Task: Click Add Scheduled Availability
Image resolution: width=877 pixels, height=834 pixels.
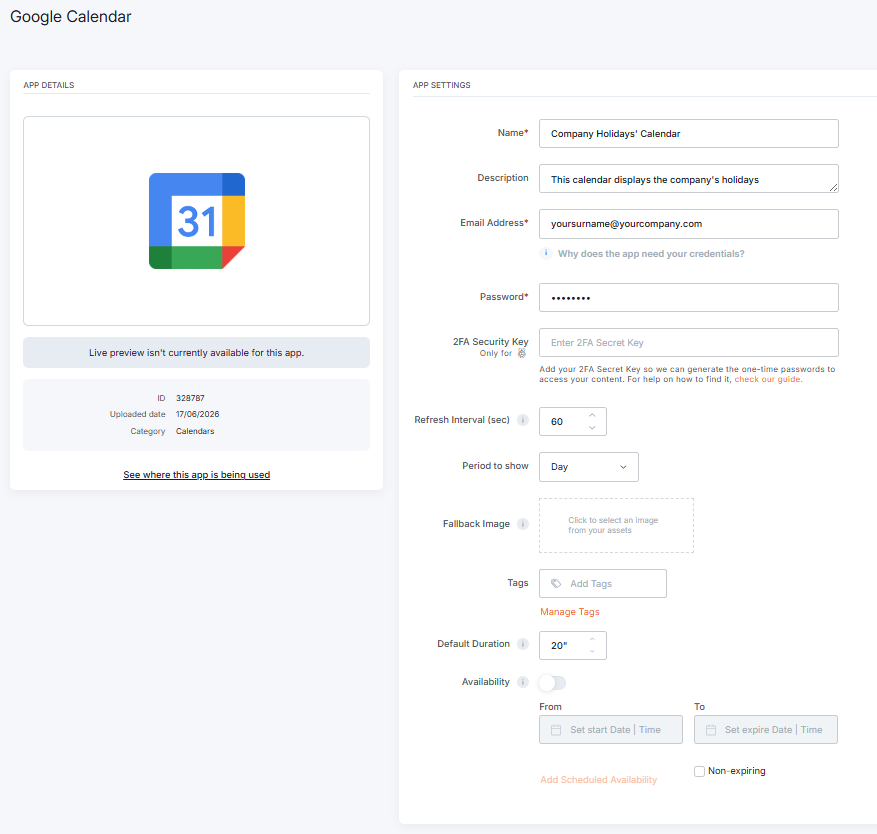Action: (x=598, y=780)
